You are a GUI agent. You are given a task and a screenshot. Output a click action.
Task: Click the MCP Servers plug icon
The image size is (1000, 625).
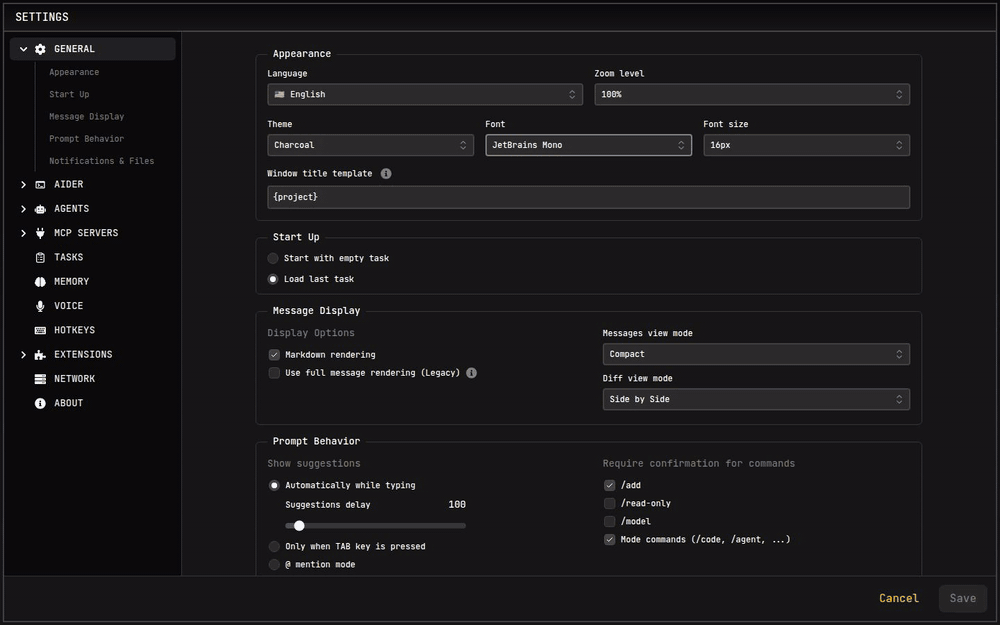40,233
